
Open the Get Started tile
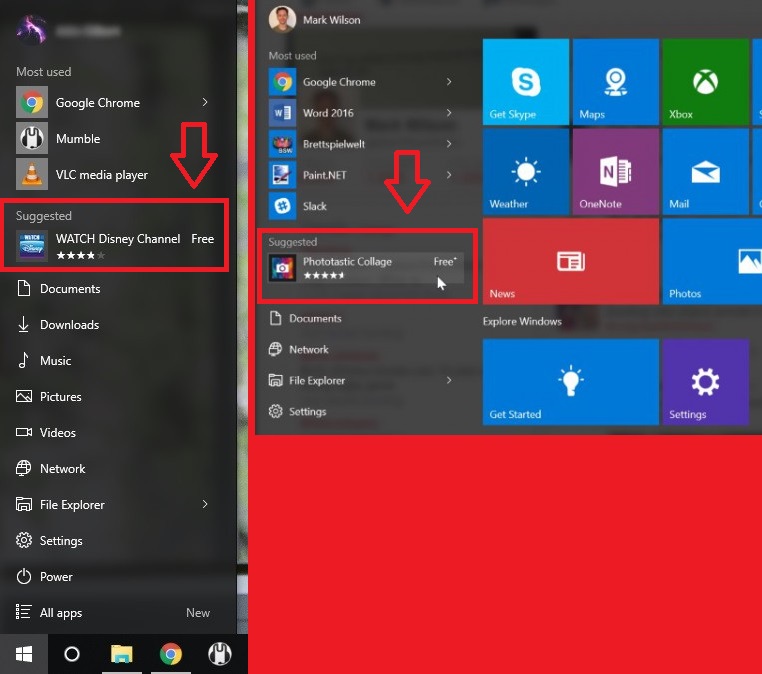point(571,382)
